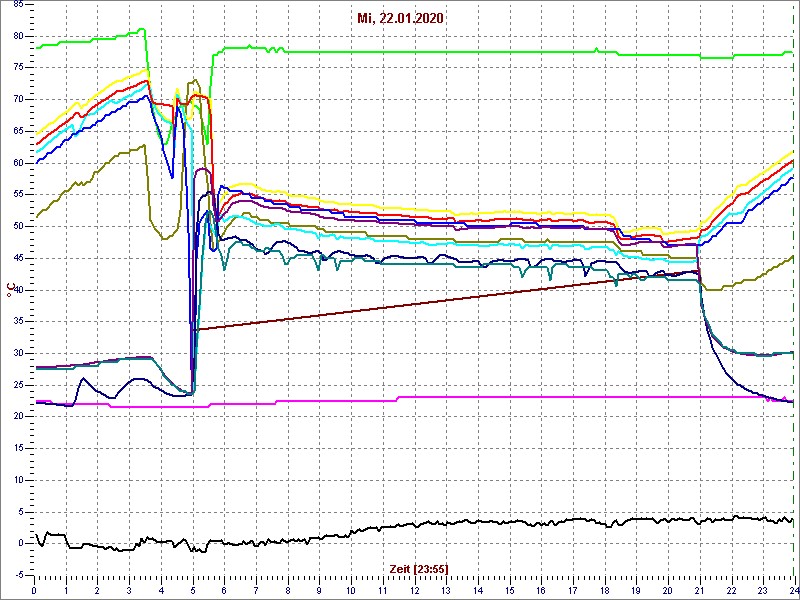Click hour 17 on the time axis
This screenshot has width=800, height=600.
(x=572, y=589)
